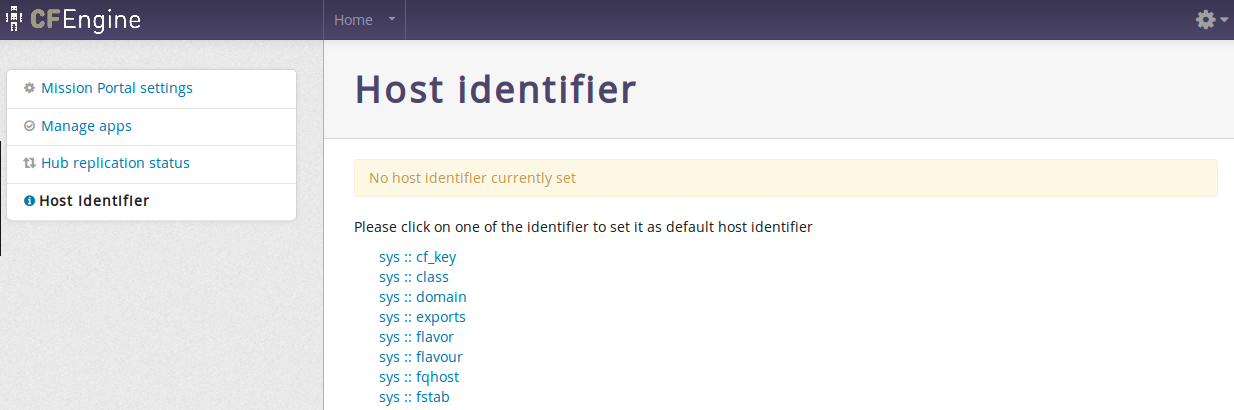Set sys :: fqhost as default identifier
Screen dimensions: 1234x410
(419, 377)
